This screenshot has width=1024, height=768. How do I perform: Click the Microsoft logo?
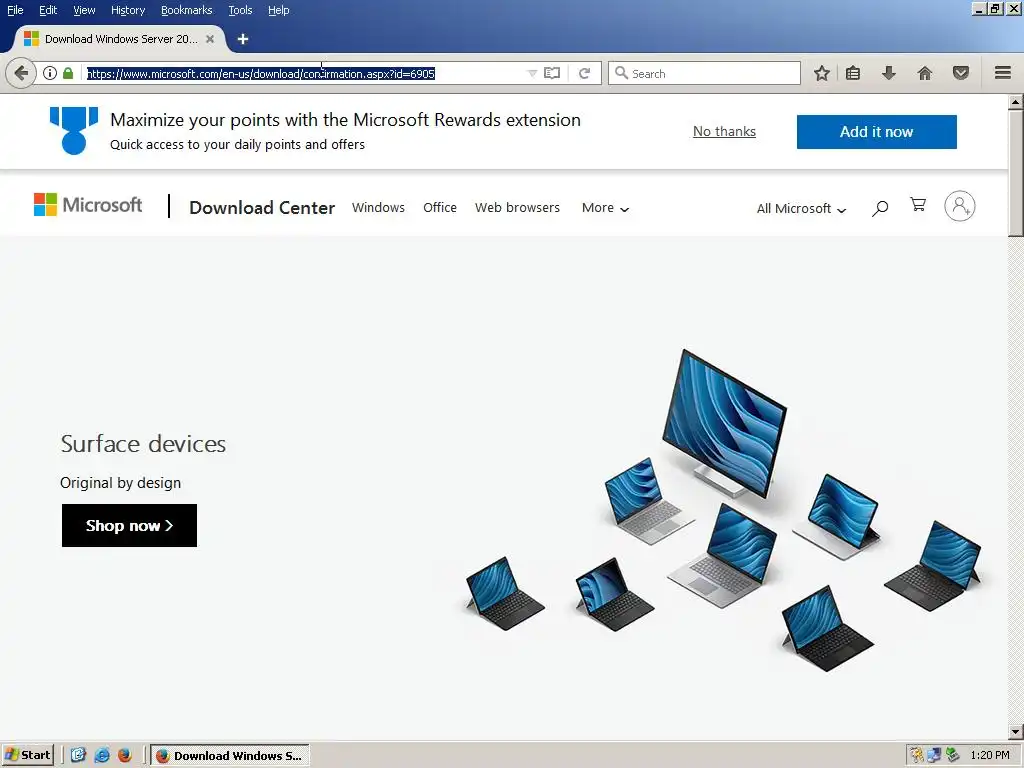pyautogui.click(x=88, y=204)
